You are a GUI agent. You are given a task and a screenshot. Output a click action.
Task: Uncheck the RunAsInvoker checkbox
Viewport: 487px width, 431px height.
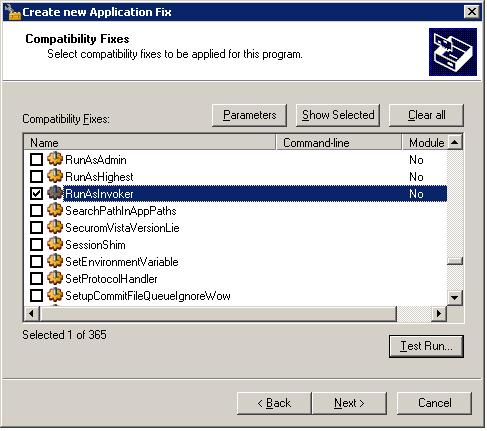36,193
